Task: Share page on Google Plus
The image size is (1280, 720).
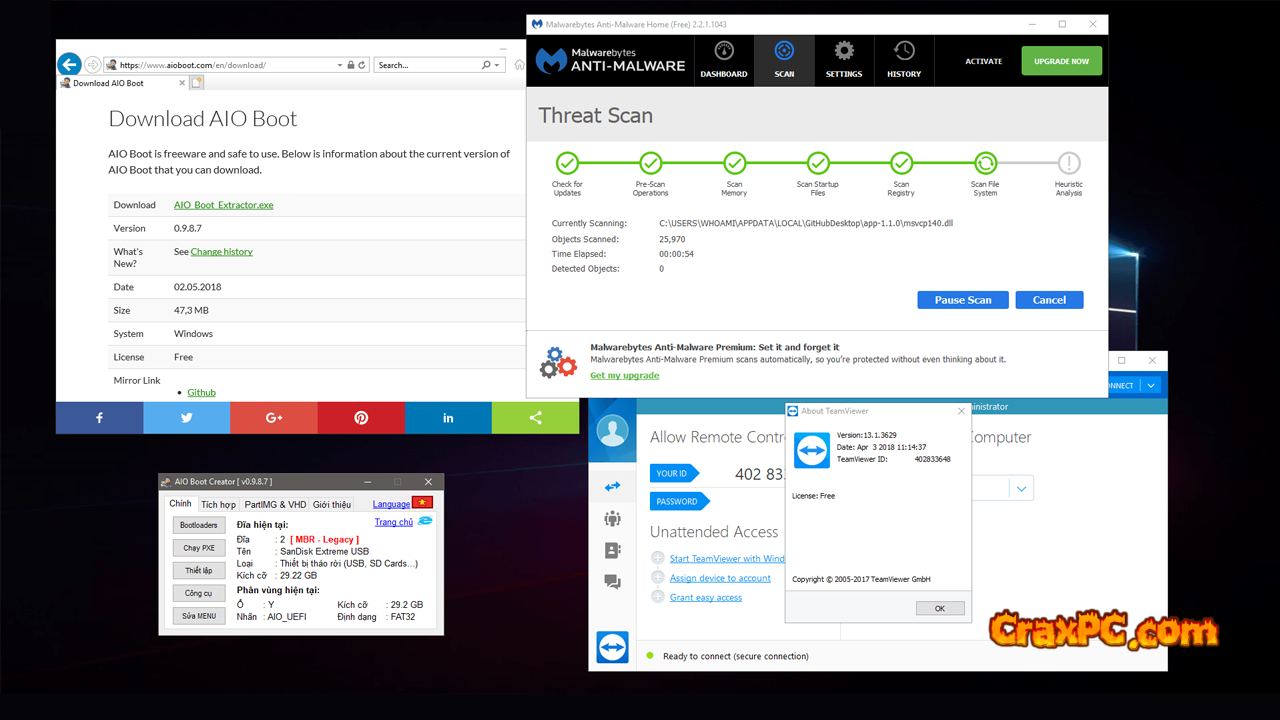Action: [274, 418]
